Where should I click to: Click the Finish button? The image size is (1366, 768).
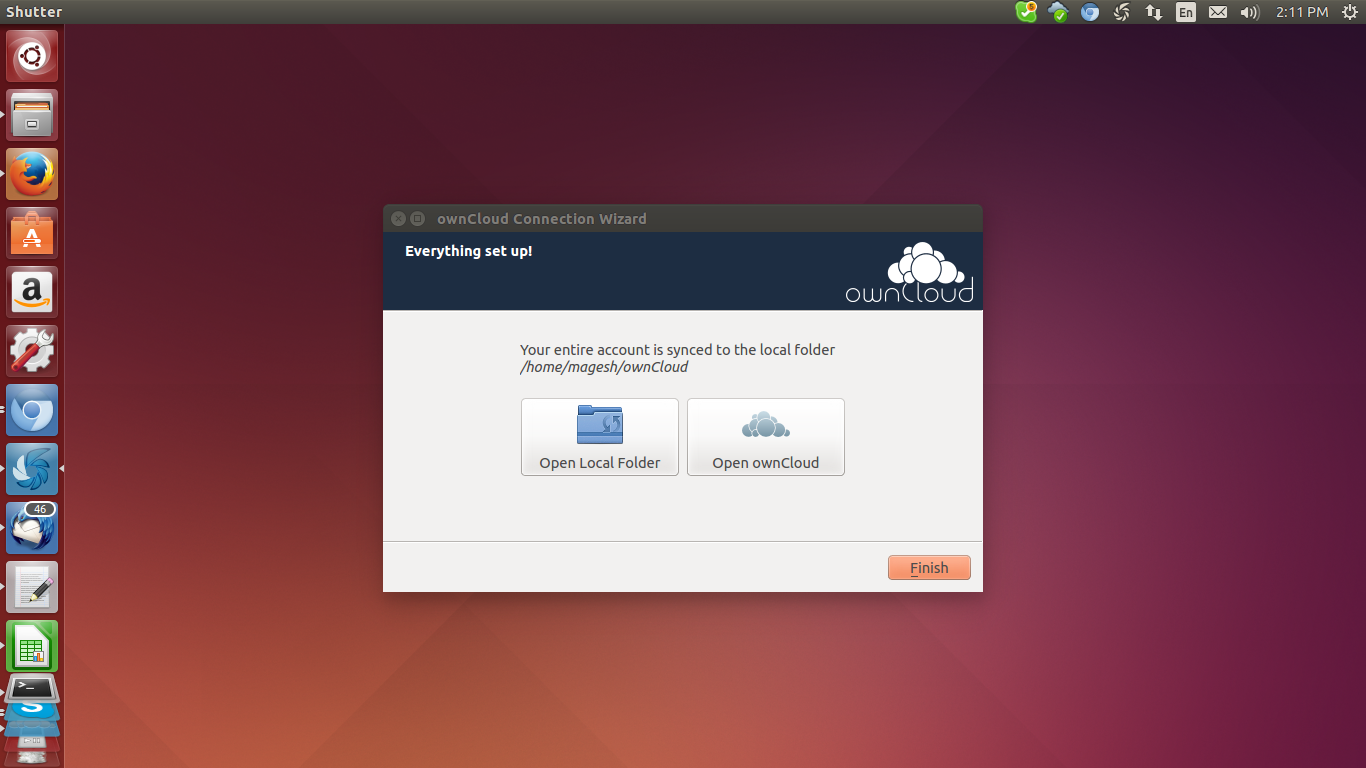[929, 567]
